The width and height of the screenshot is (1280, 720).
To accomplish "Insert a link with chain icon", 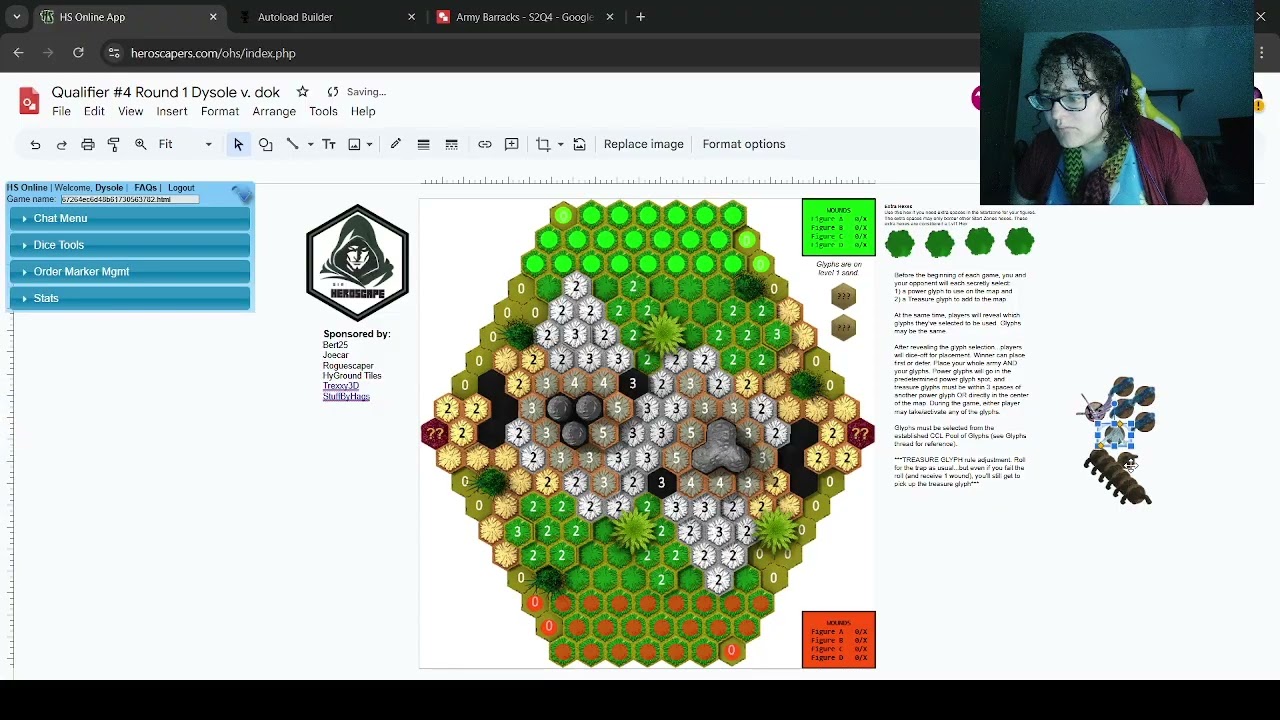I will point(485,144).
